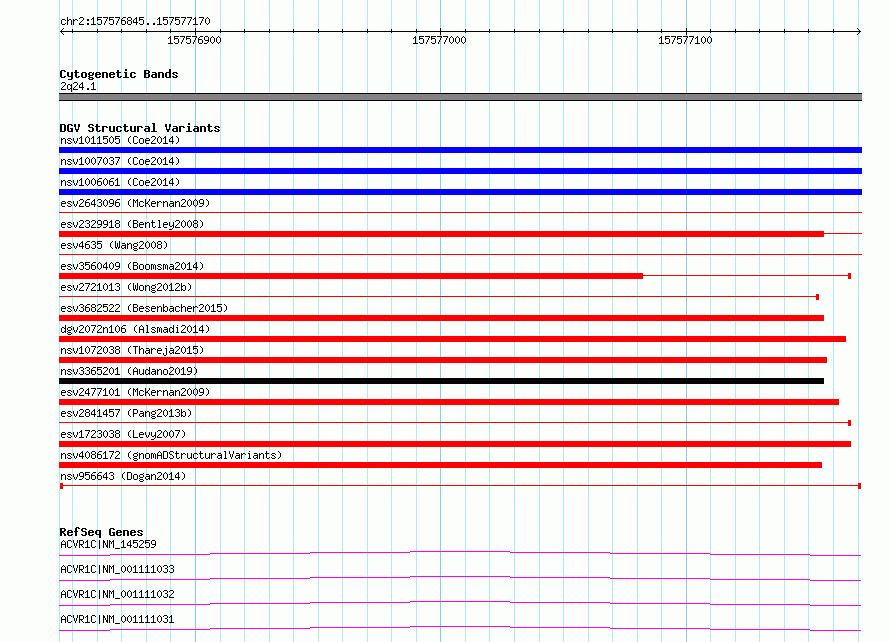
Task: Click the red bar for esv3682522
Action: (x=442, y=318)
